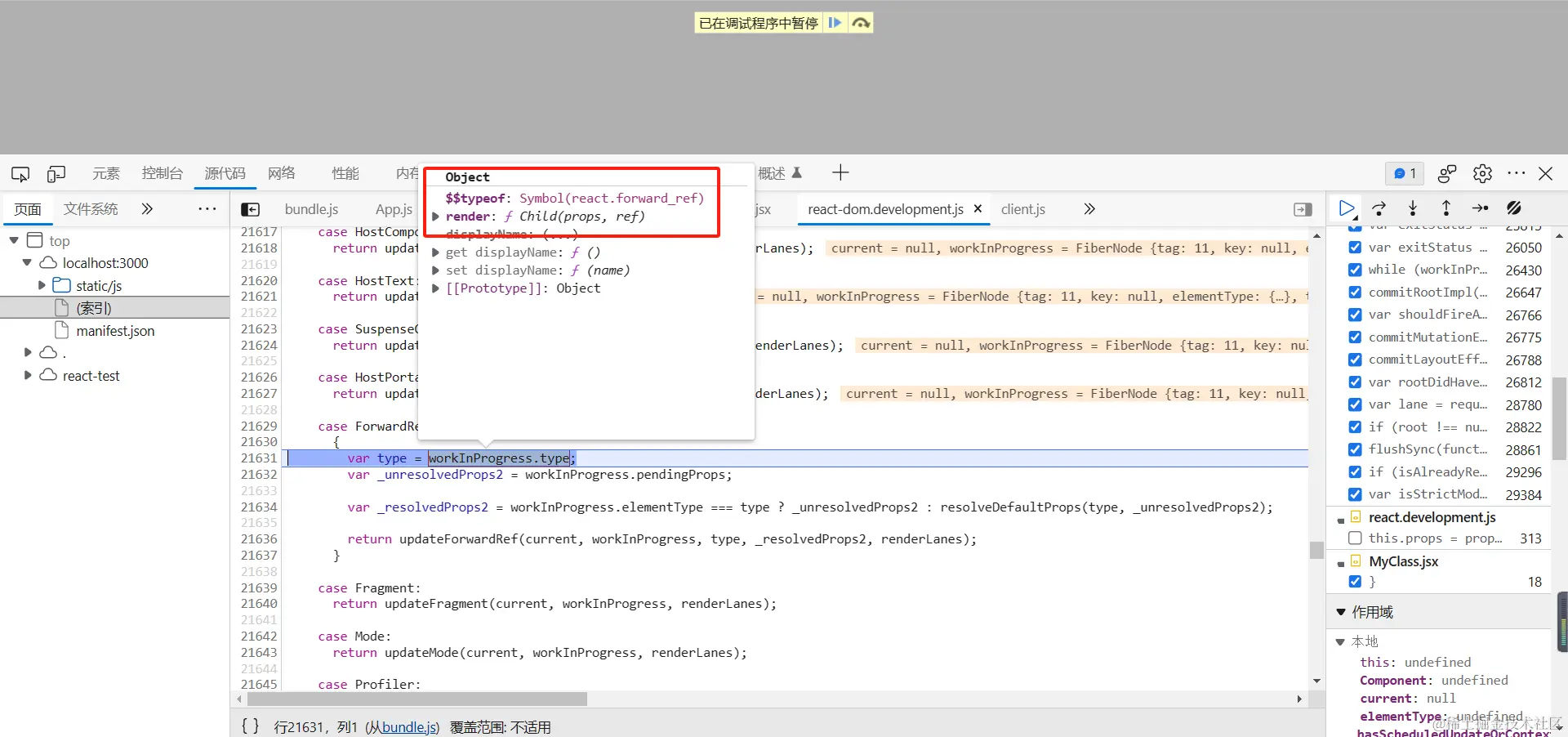Open the manifest.json file
1568x737 pixels.
[115, 331]
